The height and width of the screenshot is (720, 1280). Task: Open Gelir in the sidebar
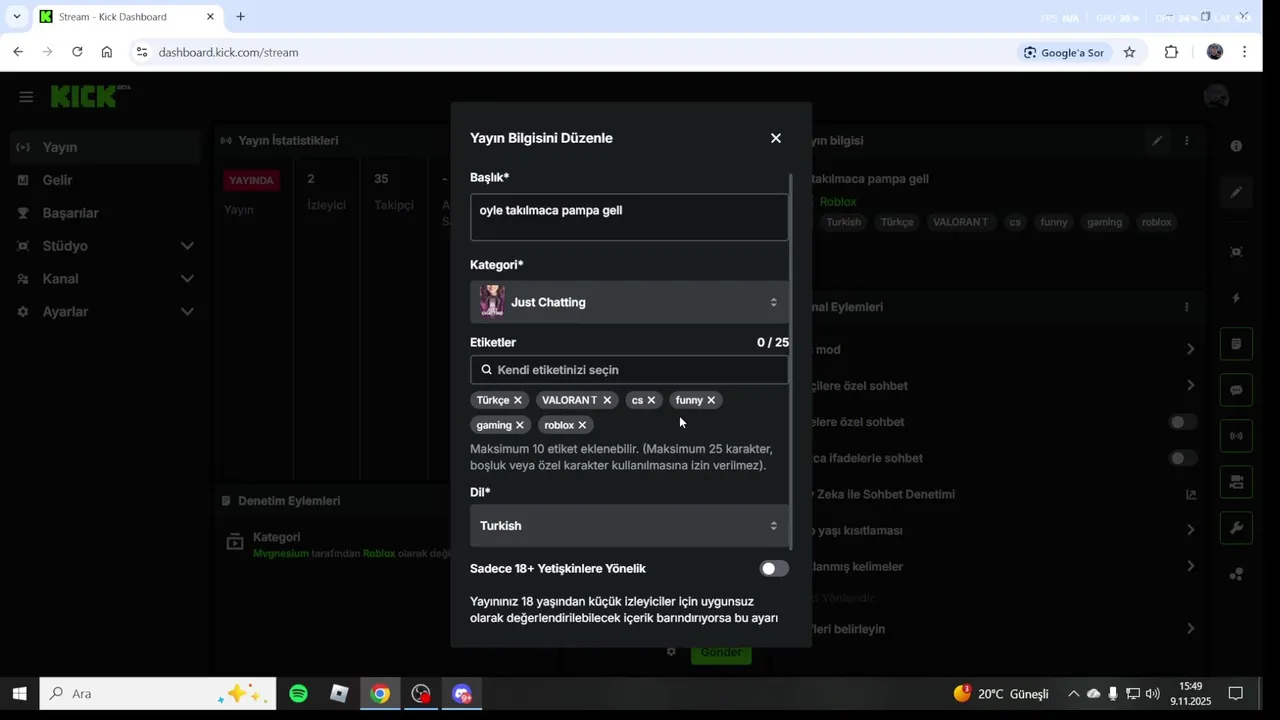tap(105, 180)
